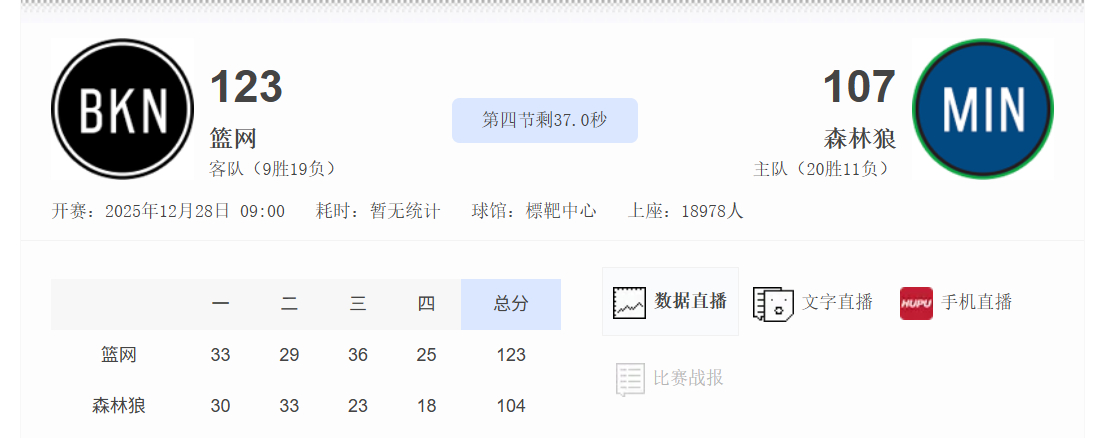The image size is (1107, 438).
Task: Click the 森林狼 team name under 107
Action: point(860,138)
